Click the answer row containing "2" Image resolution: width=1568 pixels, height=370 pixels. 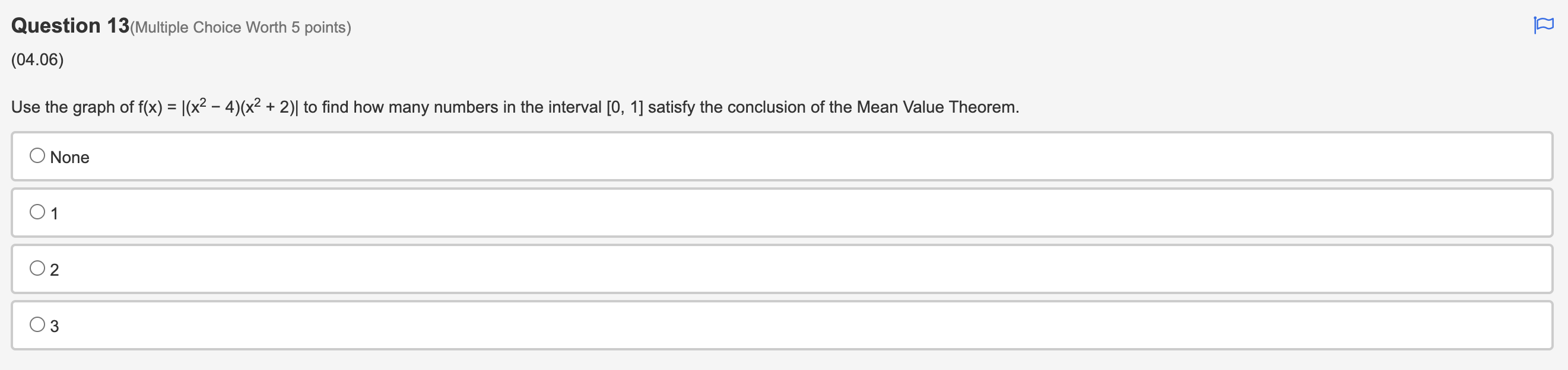(426, 268)
